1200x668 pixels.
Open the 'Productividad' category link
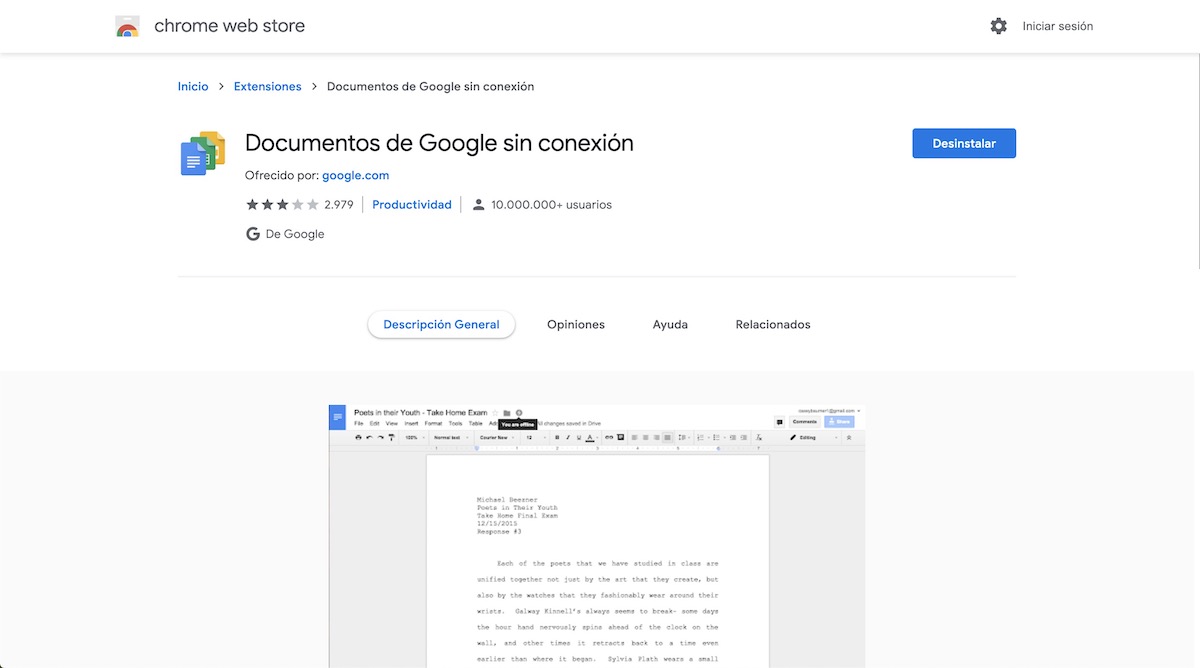click(x=412, y=205)
